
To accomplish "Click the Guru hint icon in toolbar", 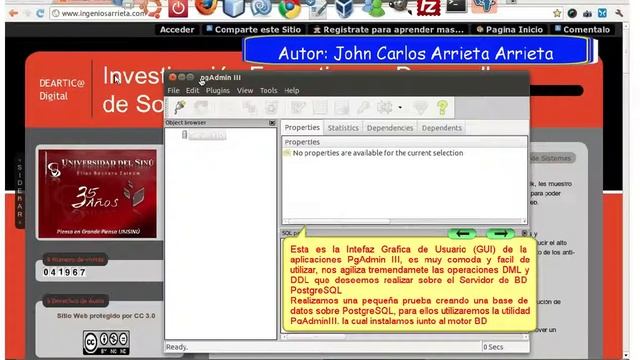I will tap(420, 107).
